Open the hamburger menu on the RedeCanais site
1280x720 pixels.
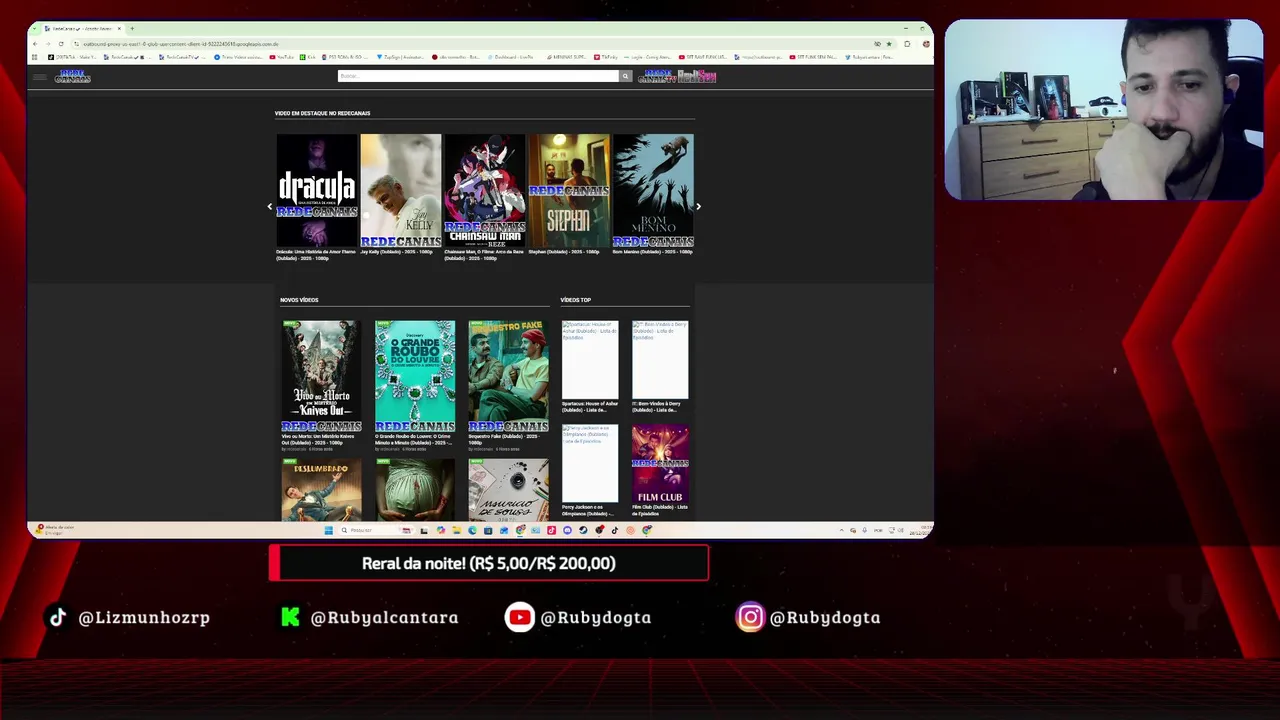pos(39,77)
